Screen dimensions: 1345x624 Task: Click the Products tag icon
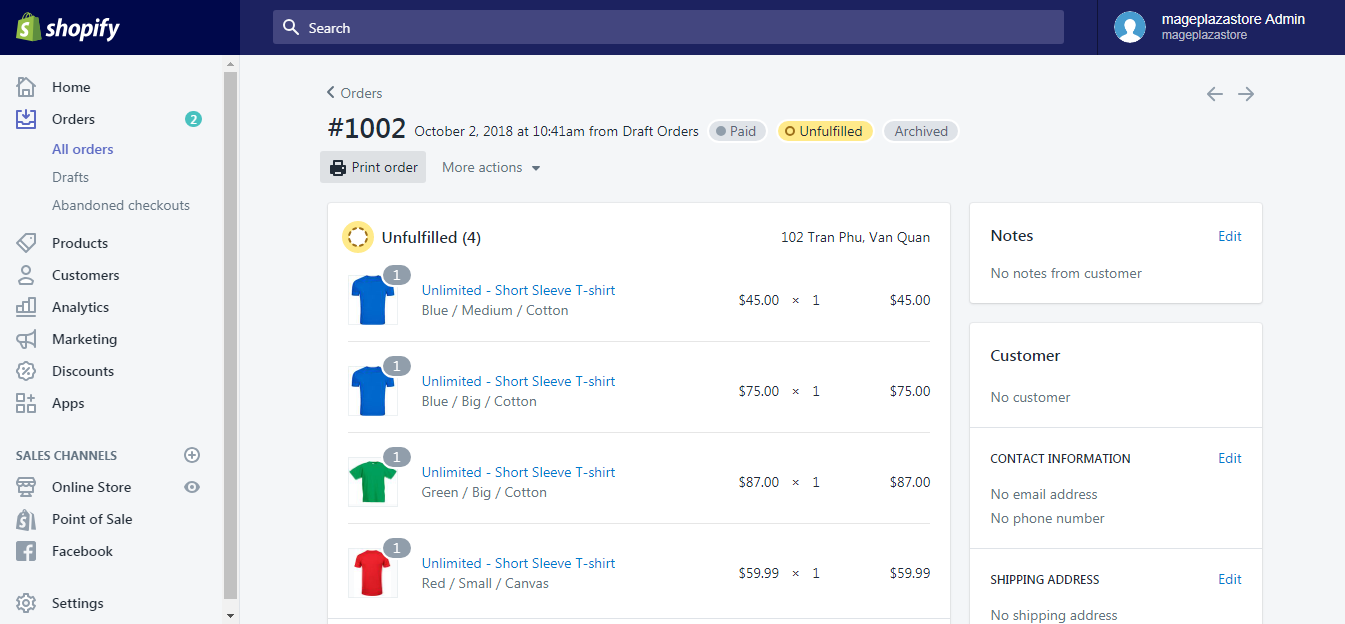(x=26, y=243)
